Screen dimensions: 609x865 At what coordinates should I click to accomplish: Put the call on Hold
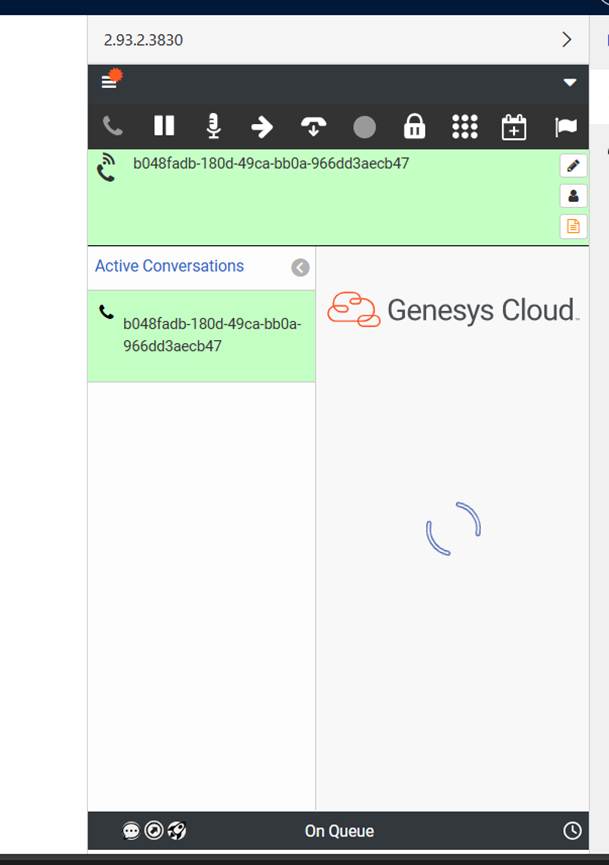(x=164, y=127)
